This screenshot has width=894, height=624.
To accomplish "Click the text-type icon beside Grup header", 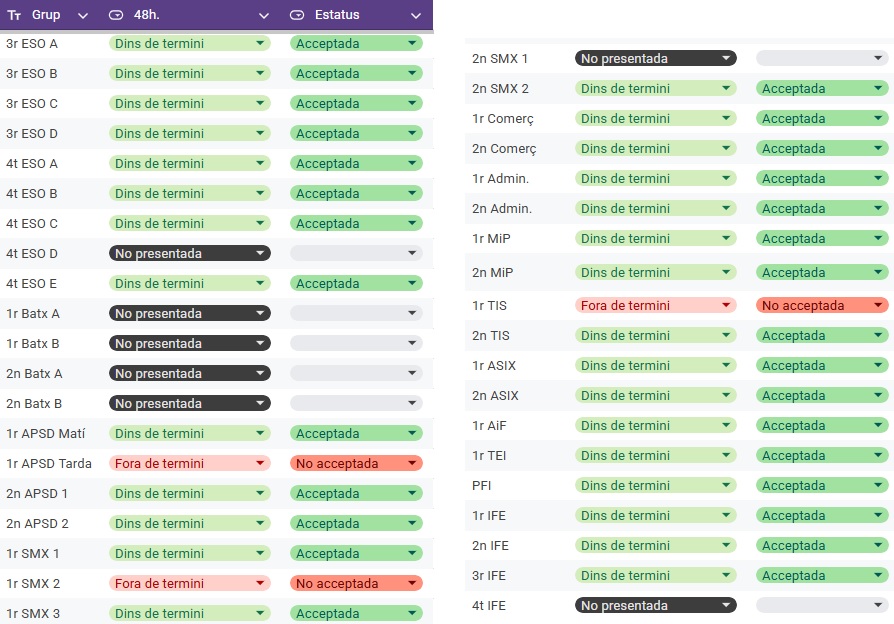I will click(14, 15).
